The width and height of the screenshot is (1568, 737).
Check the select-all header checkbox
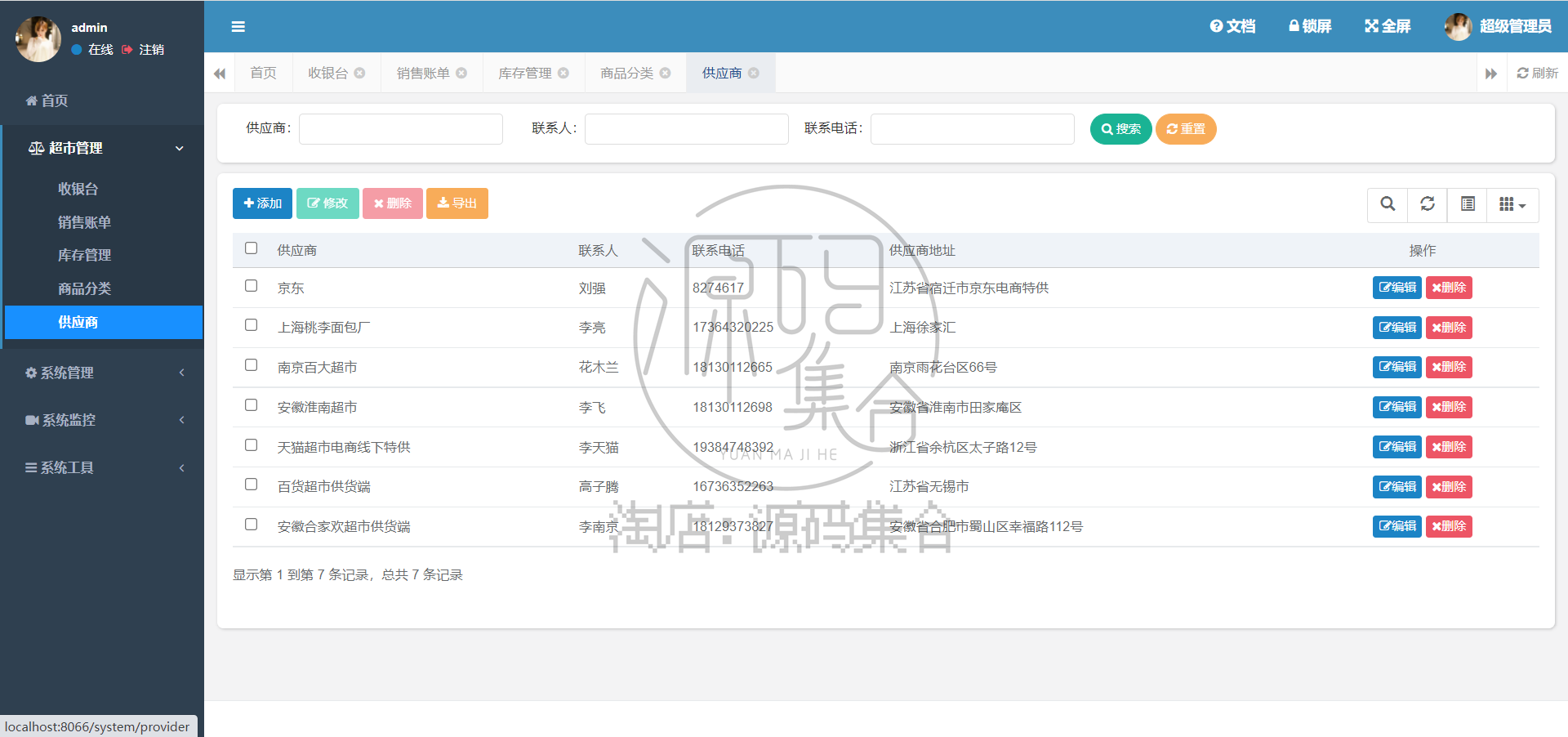[x=252, y=248]
